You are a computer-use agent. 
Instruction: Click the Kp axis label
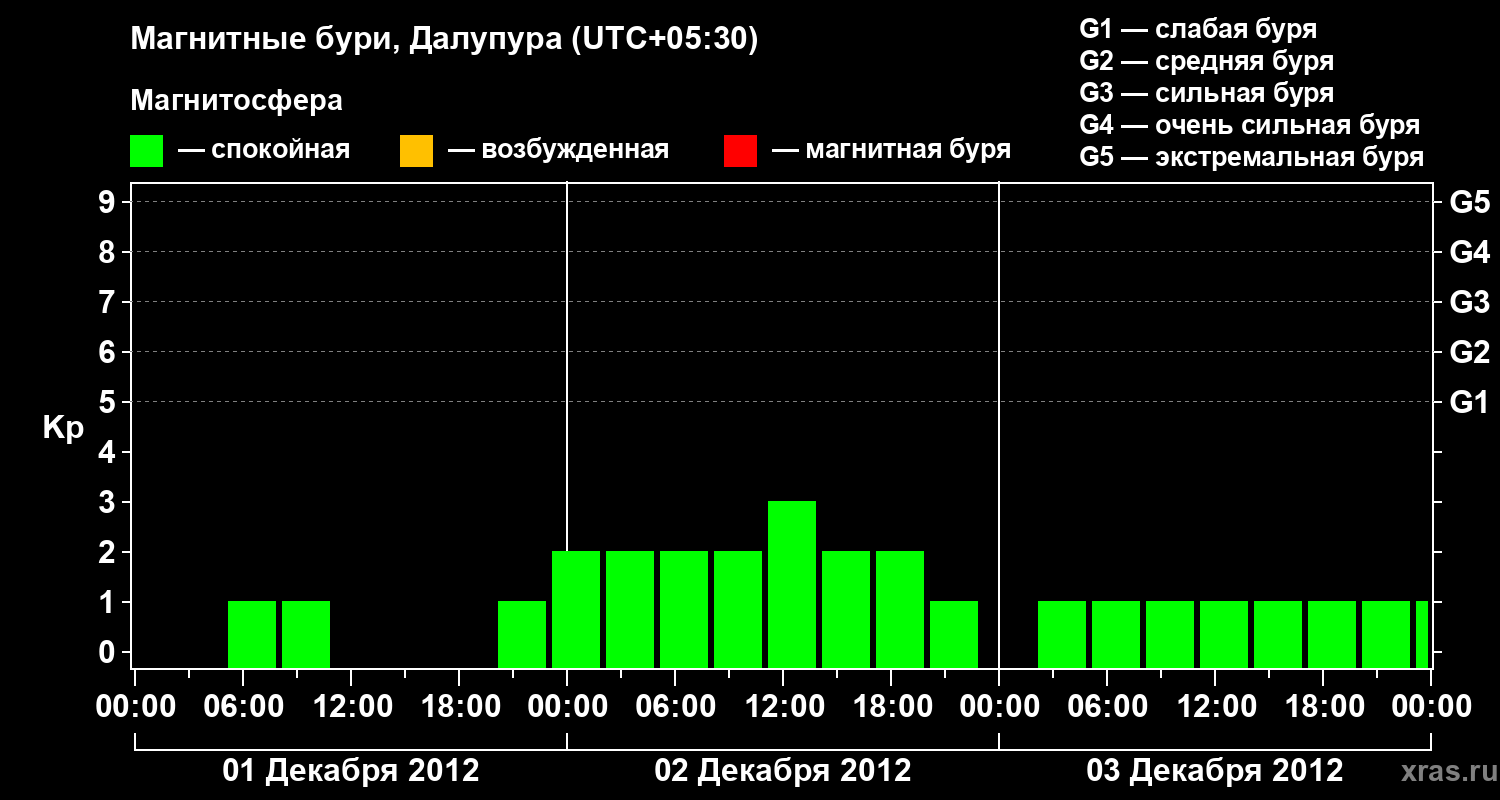pos(63,429)
